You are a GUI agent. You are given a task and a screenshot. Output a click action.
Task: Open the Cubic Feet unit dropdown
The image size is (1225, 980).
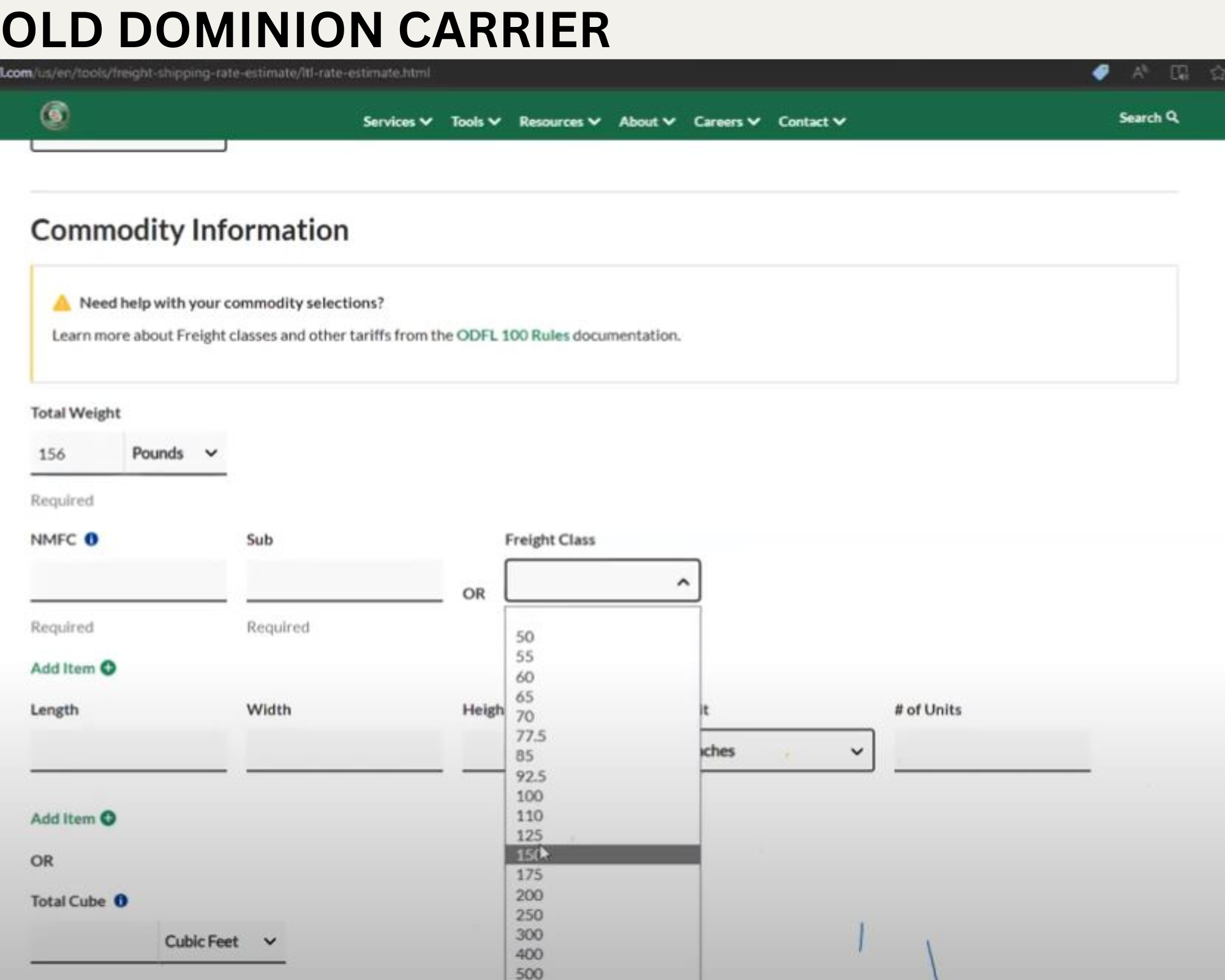(221, 941)
